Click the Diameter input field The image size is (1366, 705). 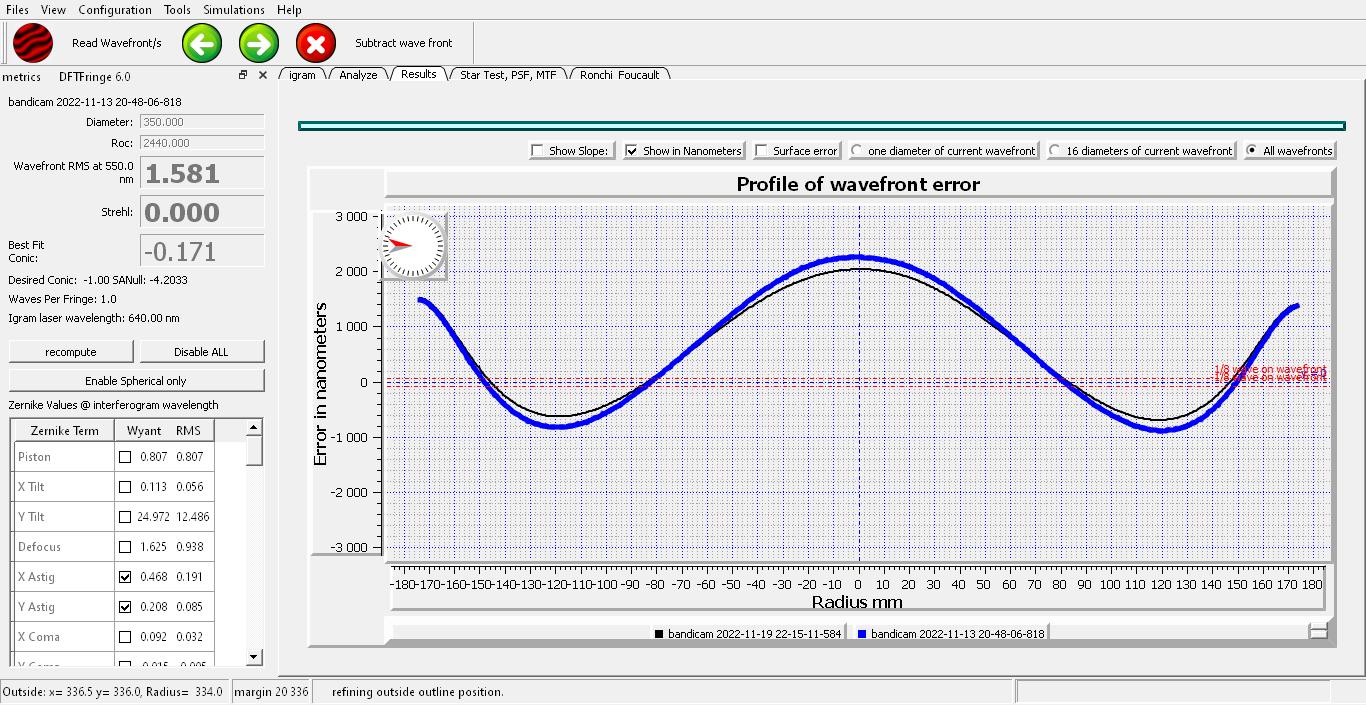tap(201, 122)
